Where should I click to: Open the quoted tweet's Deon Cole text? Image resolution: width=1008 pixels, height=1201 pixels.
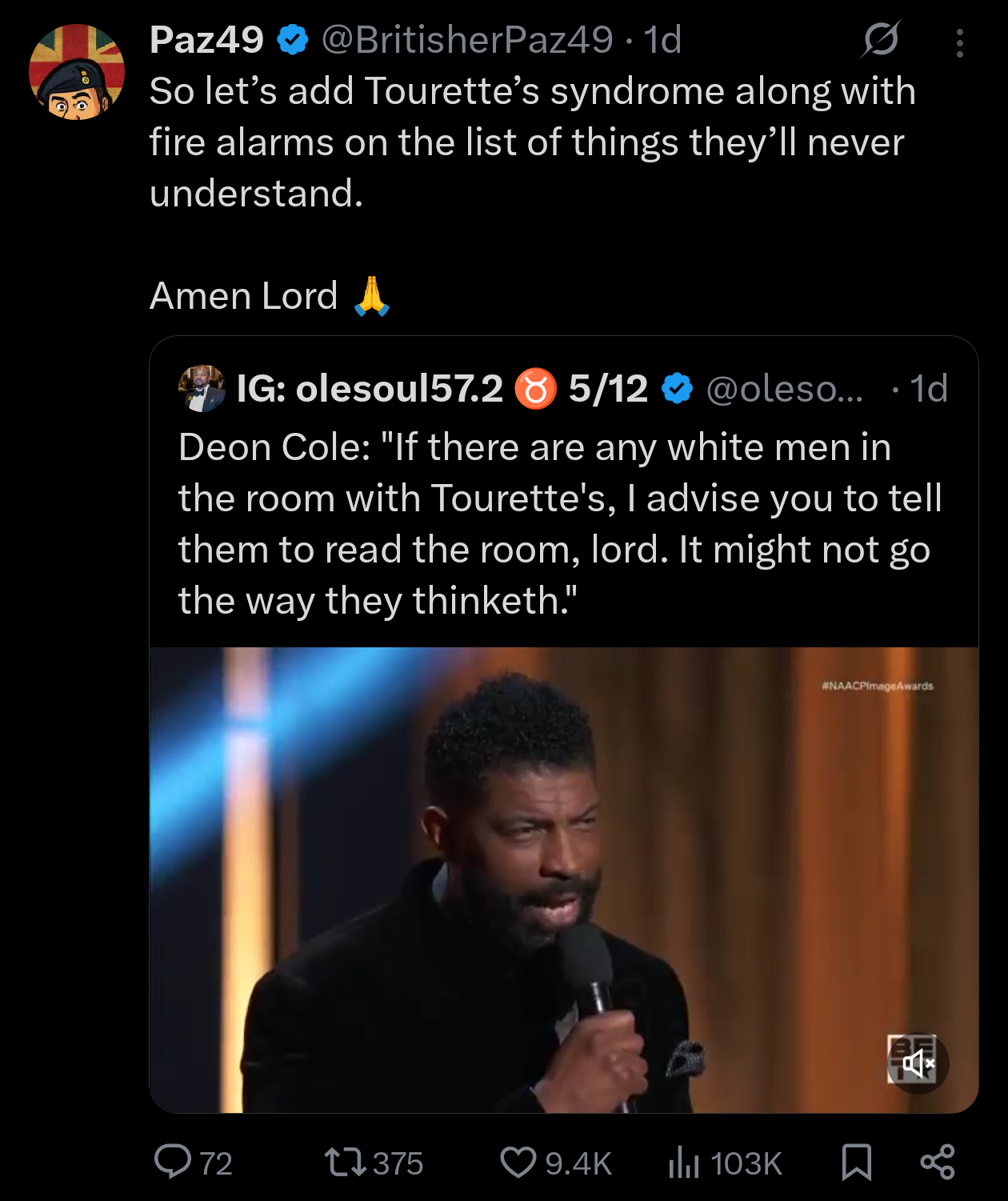click(x=560, y=523)
